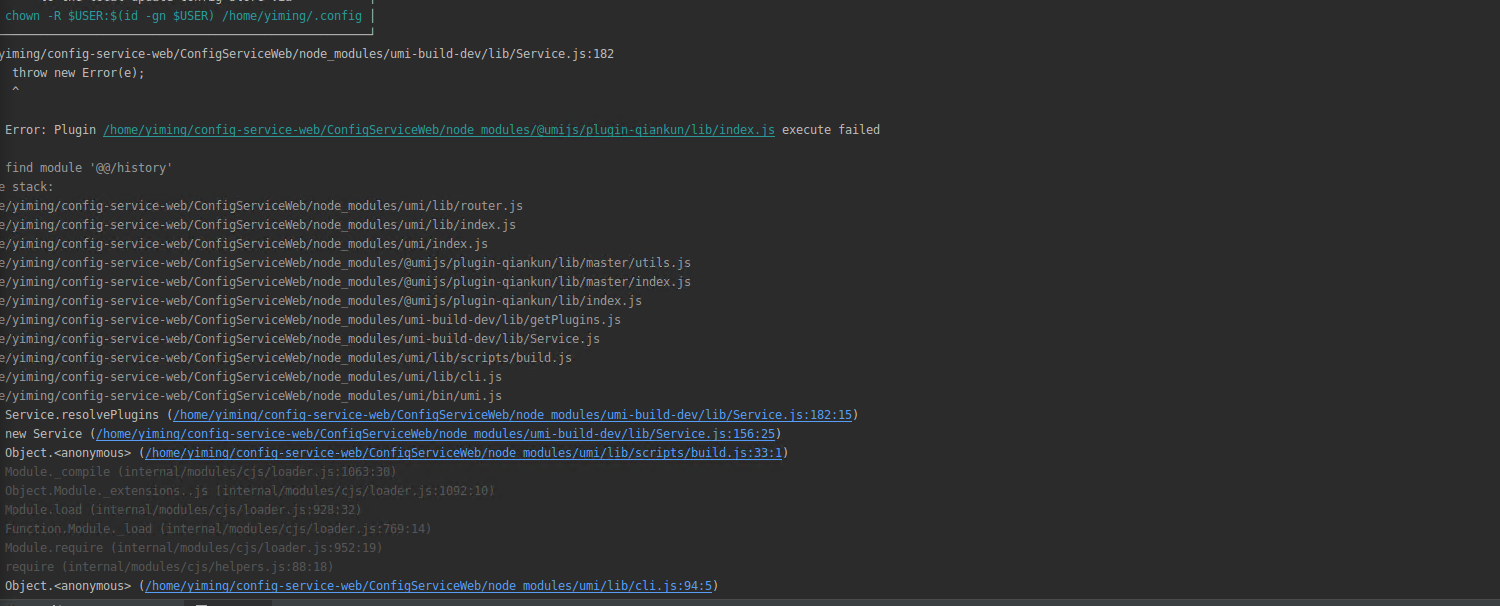This screenshot has height=606, width=1500.
Task: Click the stack line ending in node_modules/umi/index.js
Action: point(244,244)
